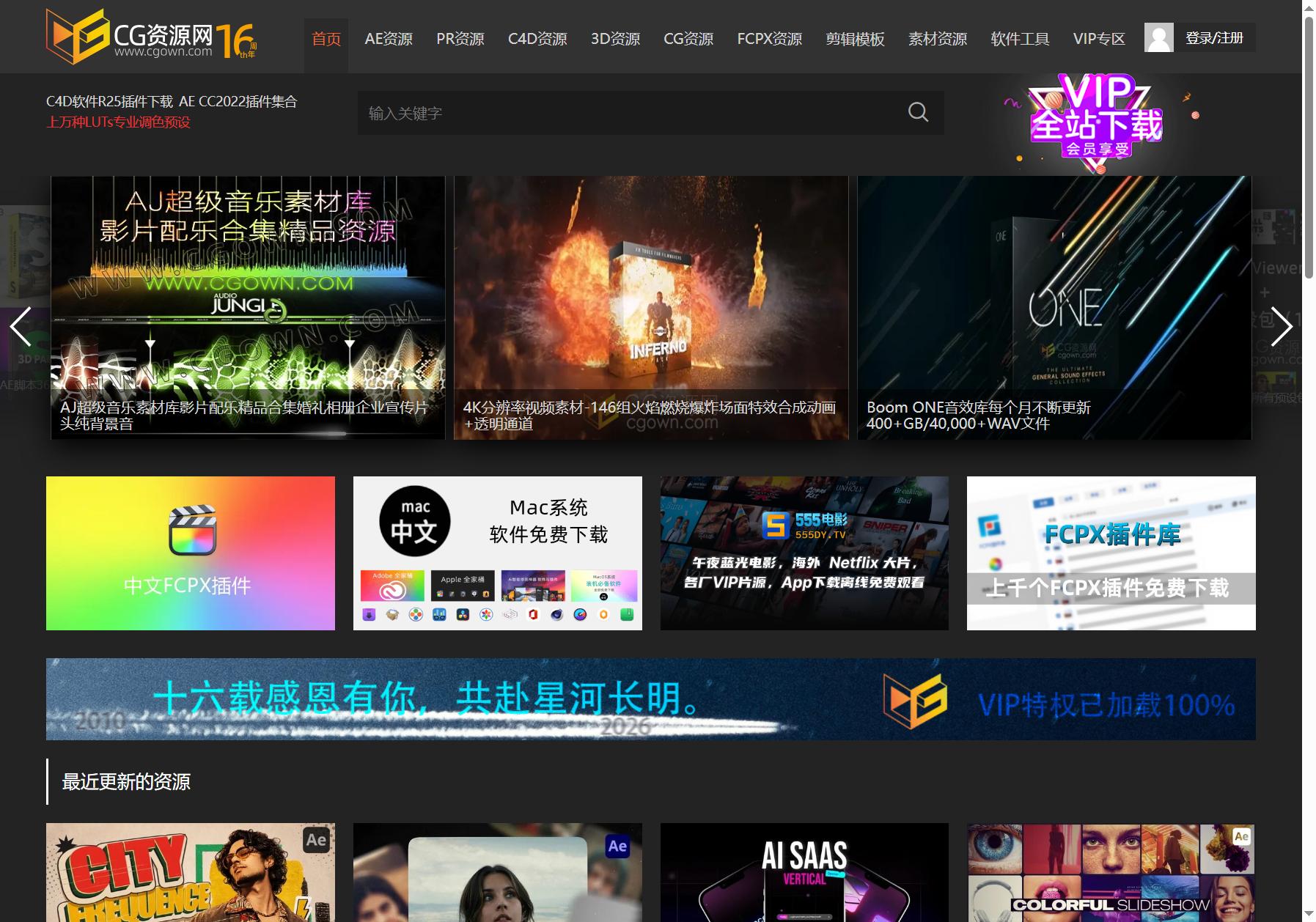
Task: Click 上千个FCPX插件免费下载 caption
Action: tap(1107, 588)
